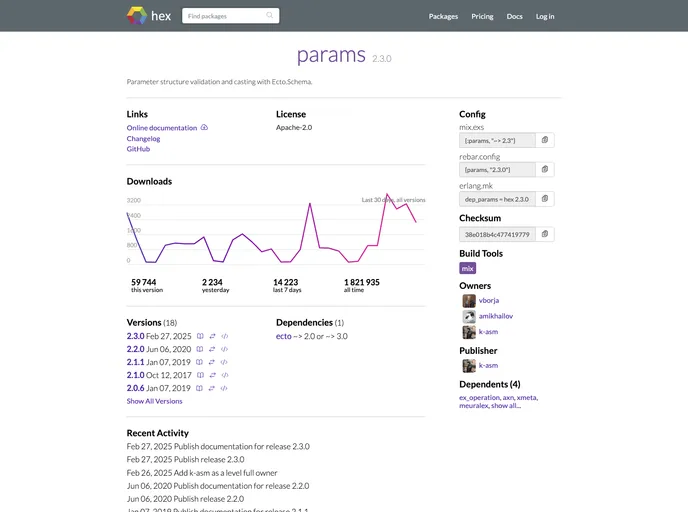Open owner amikhailov profile link
The height and width of the screenshot is (512, 688).
coord(496,316)
